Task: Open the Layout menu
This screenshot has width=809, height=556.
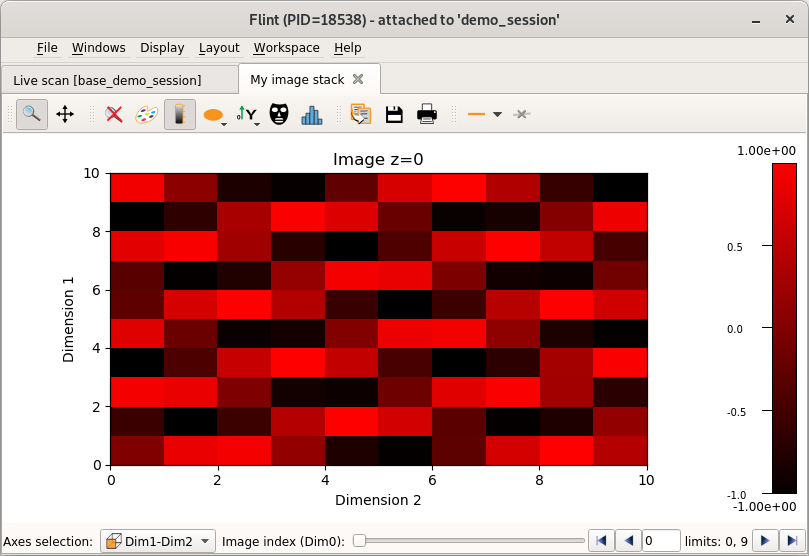Action: (219, 48)
